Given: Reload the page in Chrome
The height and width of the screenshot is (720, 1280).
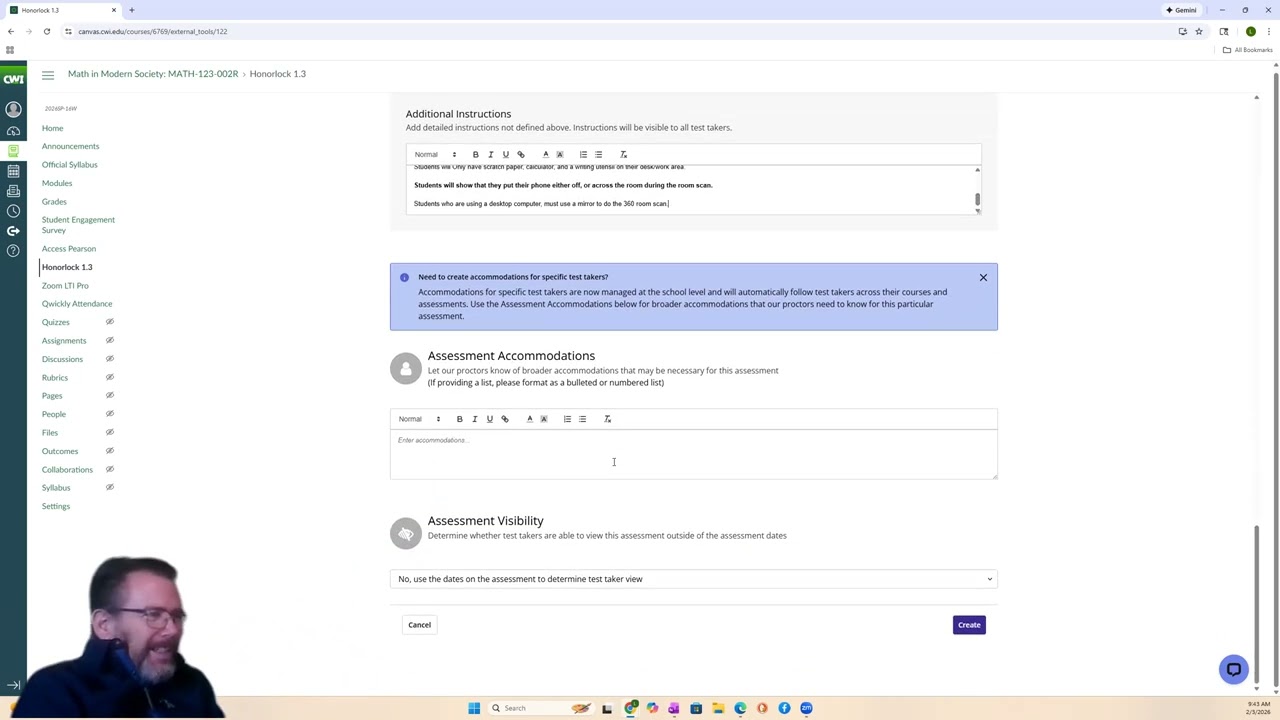Looking at the screenshot, I should [x=46, y=31].
